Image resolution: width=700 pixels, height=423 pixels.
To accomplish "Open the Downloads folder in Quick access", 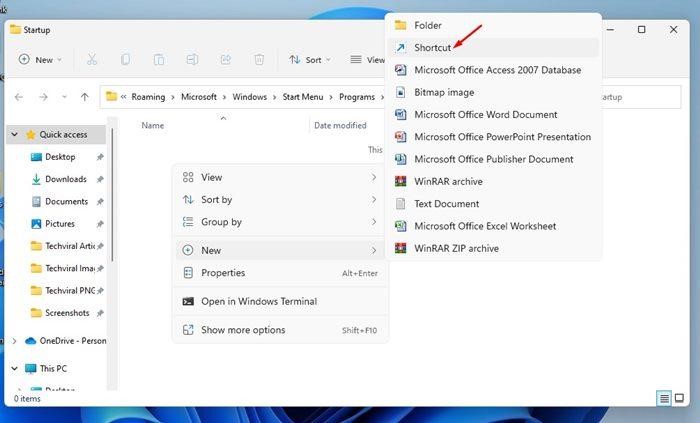I will pos(65,179).
